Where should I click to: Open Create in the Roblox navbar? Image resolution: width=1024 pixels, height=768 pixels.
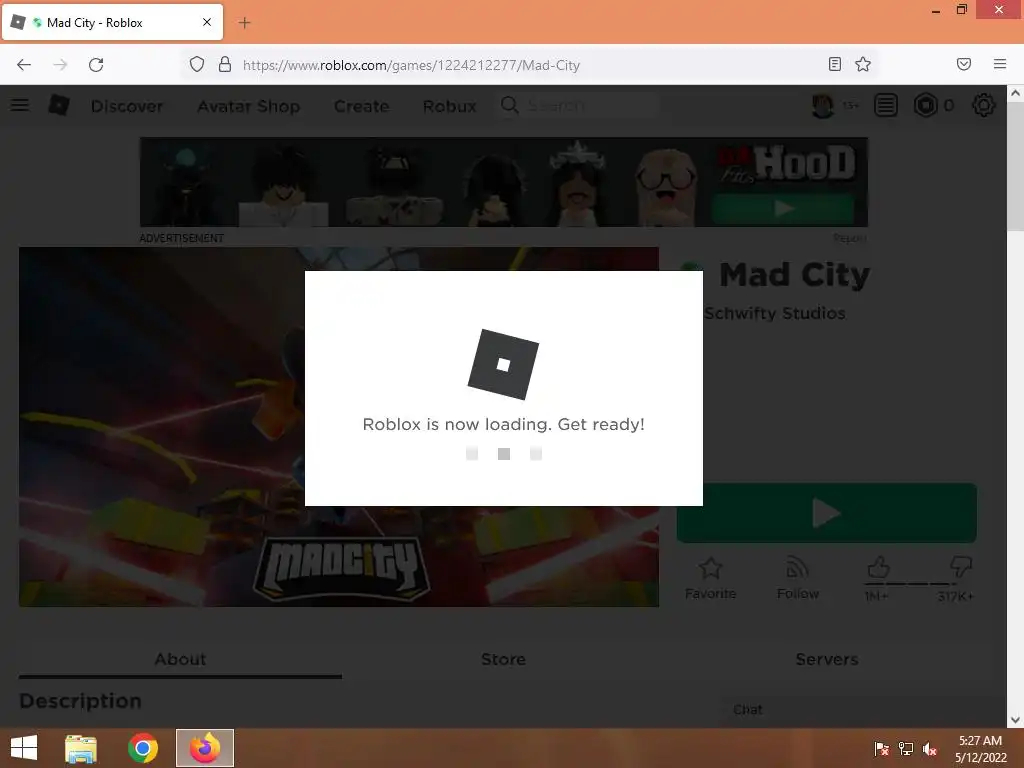click(361, 106)
